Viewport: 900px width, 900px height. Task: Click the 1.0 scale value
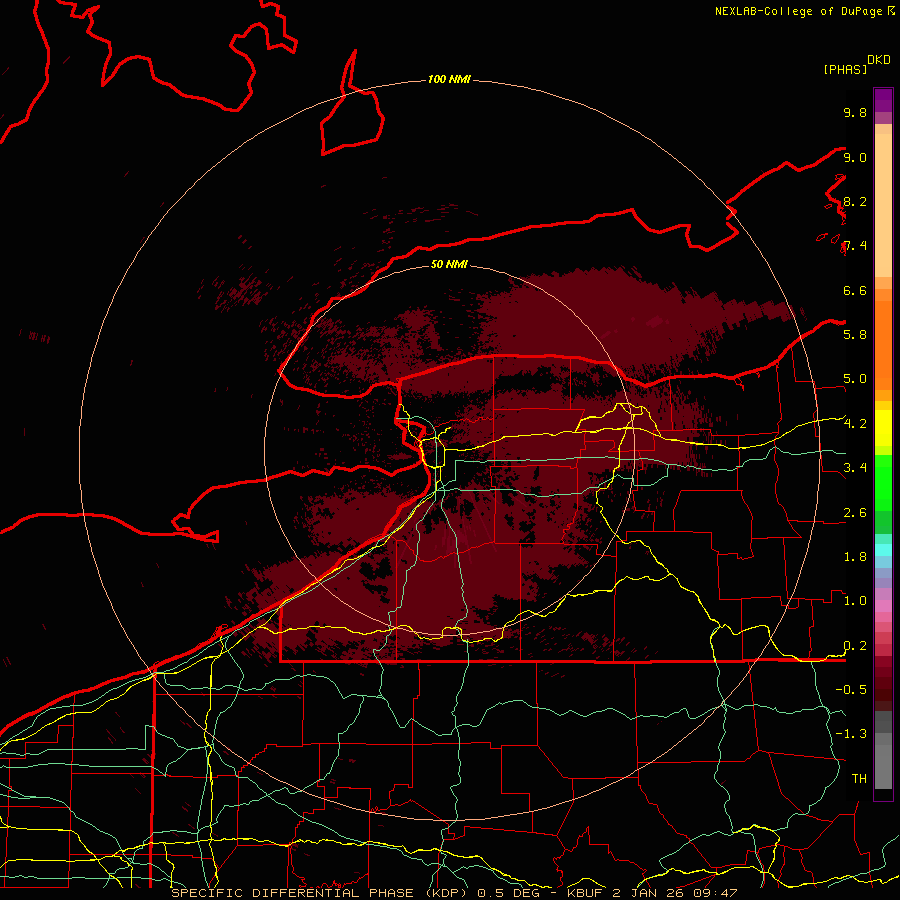(855, 600)
